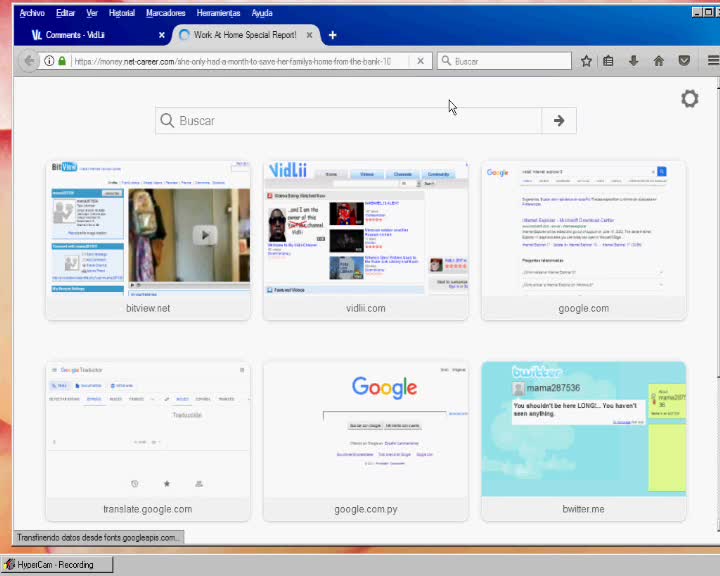Screen dimensions: 720x576
Task: Open the Archivo menu
Action: coord(32,13)
